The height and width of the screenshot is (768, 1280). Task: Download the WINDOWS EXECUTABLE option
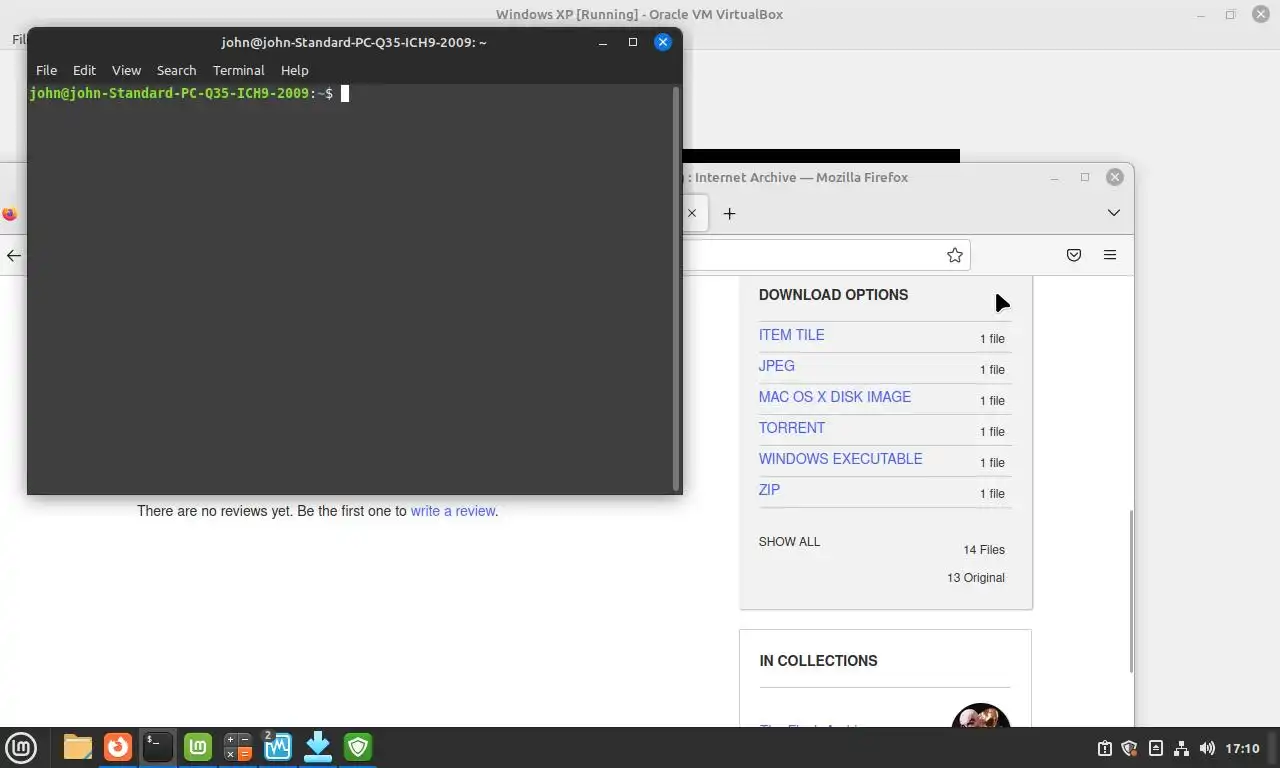(x=840, y=459)
